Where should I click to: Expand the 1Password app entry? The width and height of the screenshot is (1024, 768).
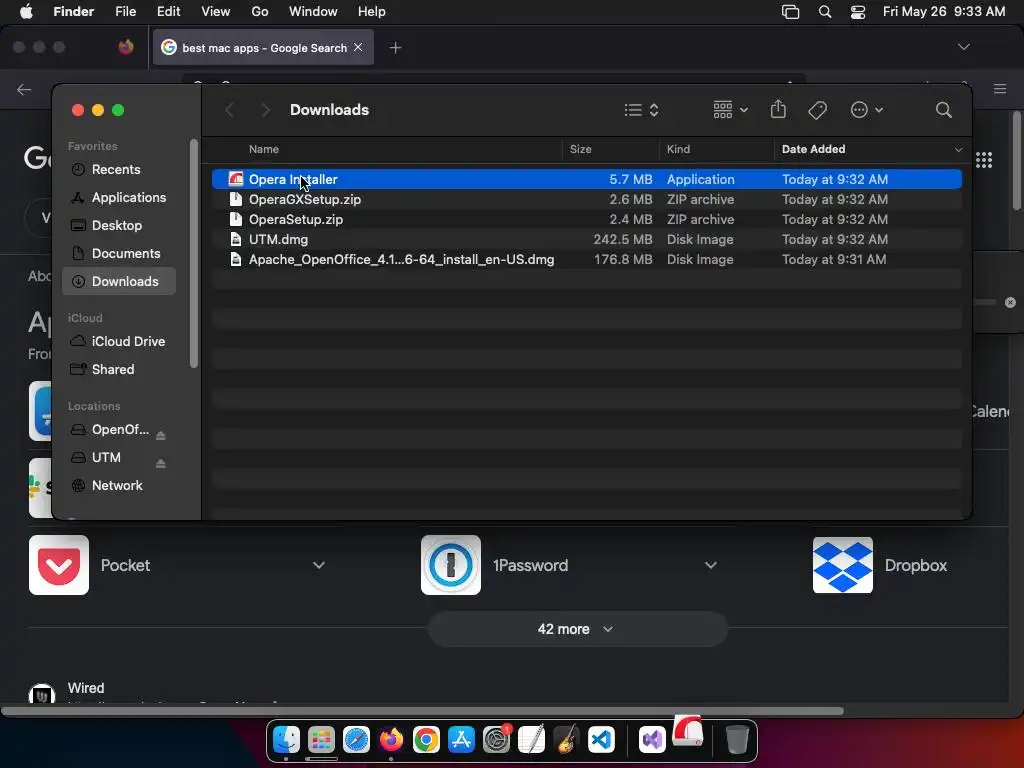click(711, 565)
